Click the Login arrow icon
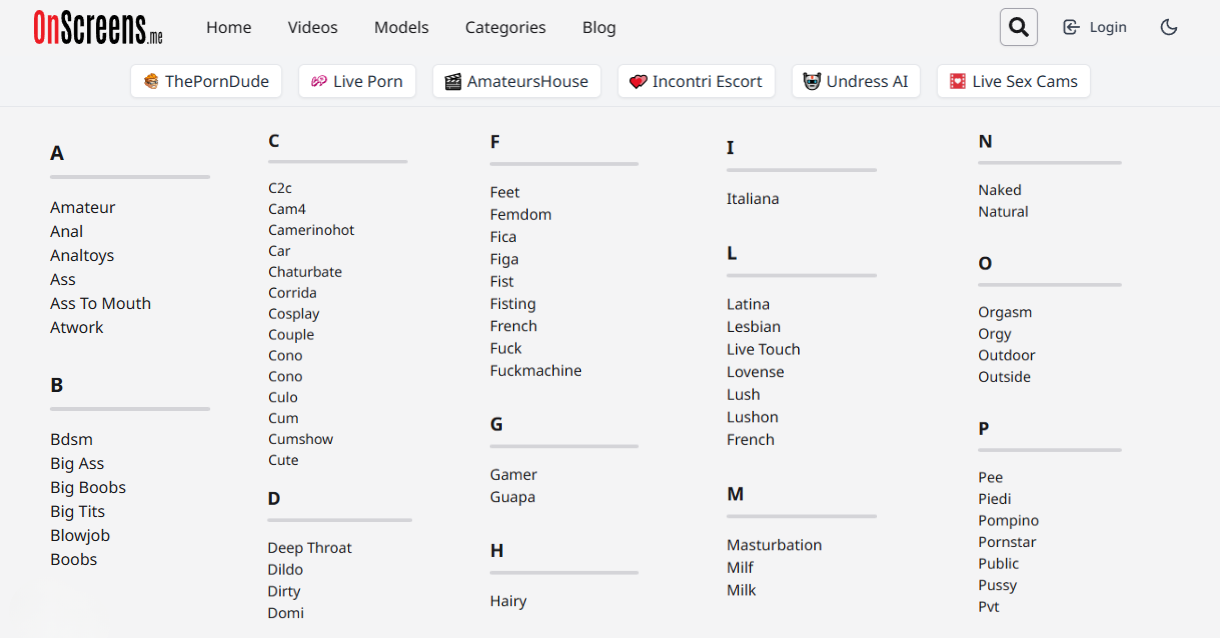The image size is (1220, 638). 1071,27
